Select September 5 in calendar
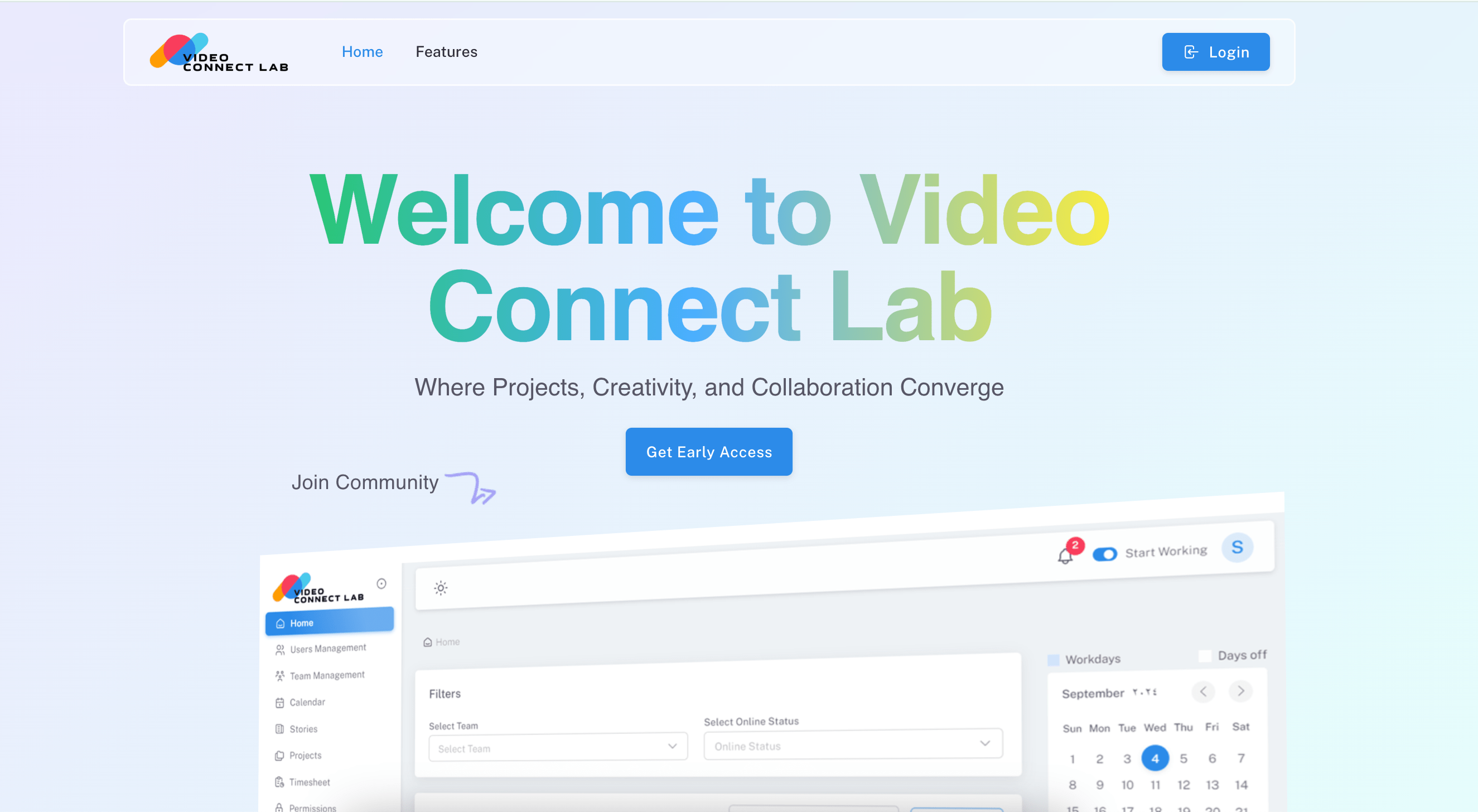This screenshot has height=812, width=1478. tap(1183, 758)
